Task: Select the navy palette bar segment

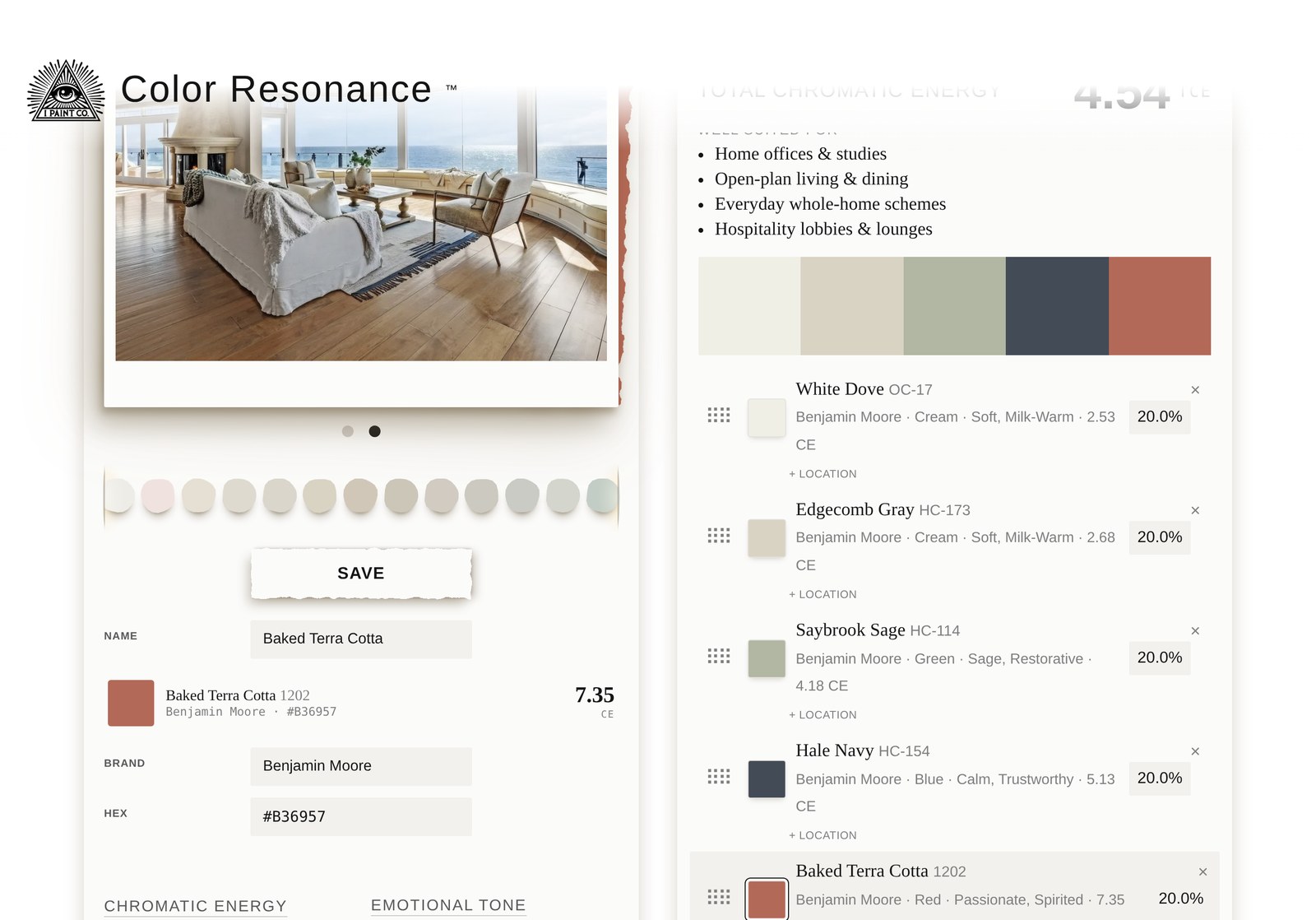Action: [1057, 306]
